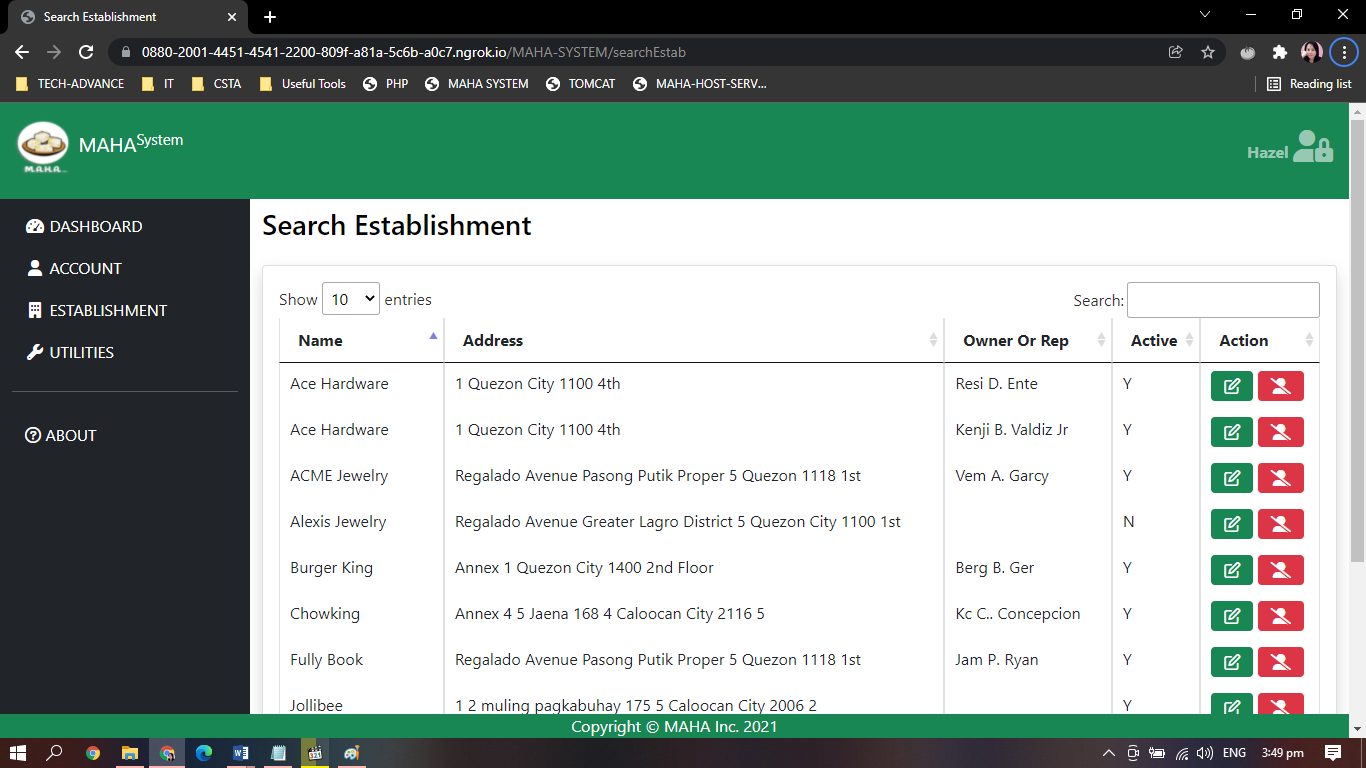Open the Chrome three-dot menu
Screen dimensions: 1366x768
click(1344, 52)
